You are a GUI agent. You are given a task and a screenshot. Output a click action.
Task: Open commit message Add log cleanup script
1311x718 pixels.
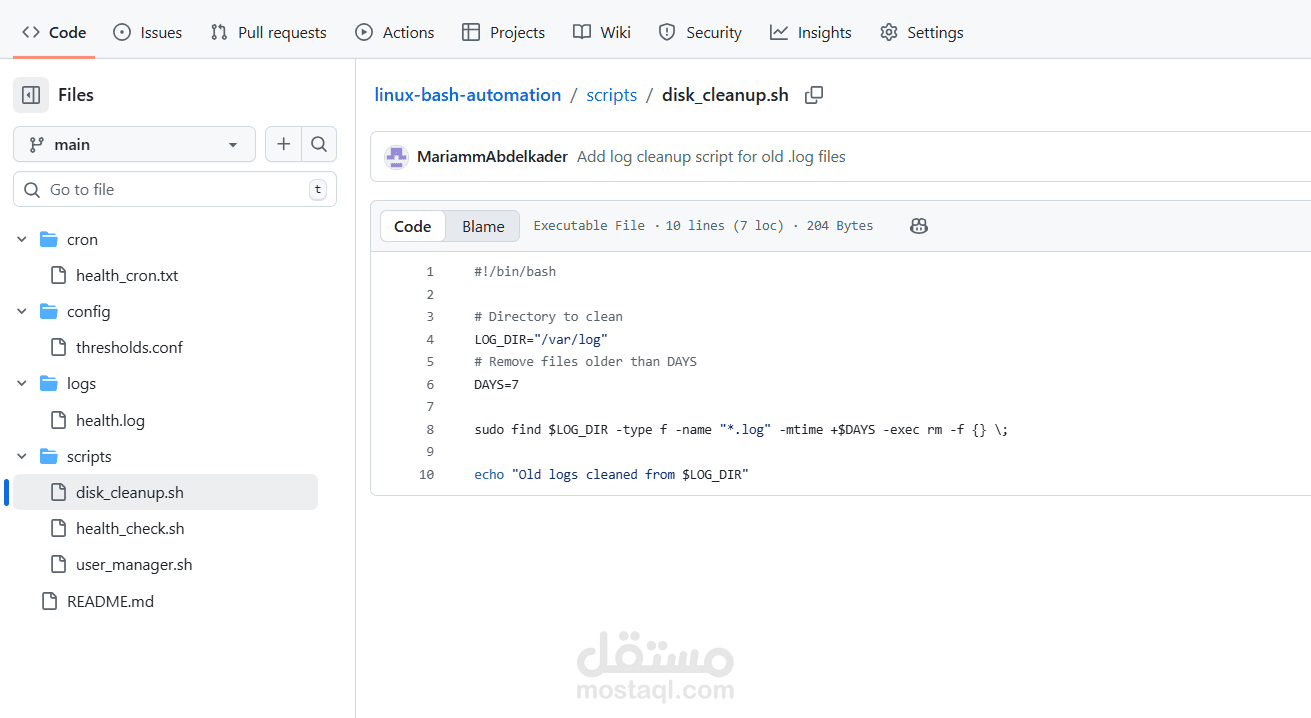click(711, 157)
